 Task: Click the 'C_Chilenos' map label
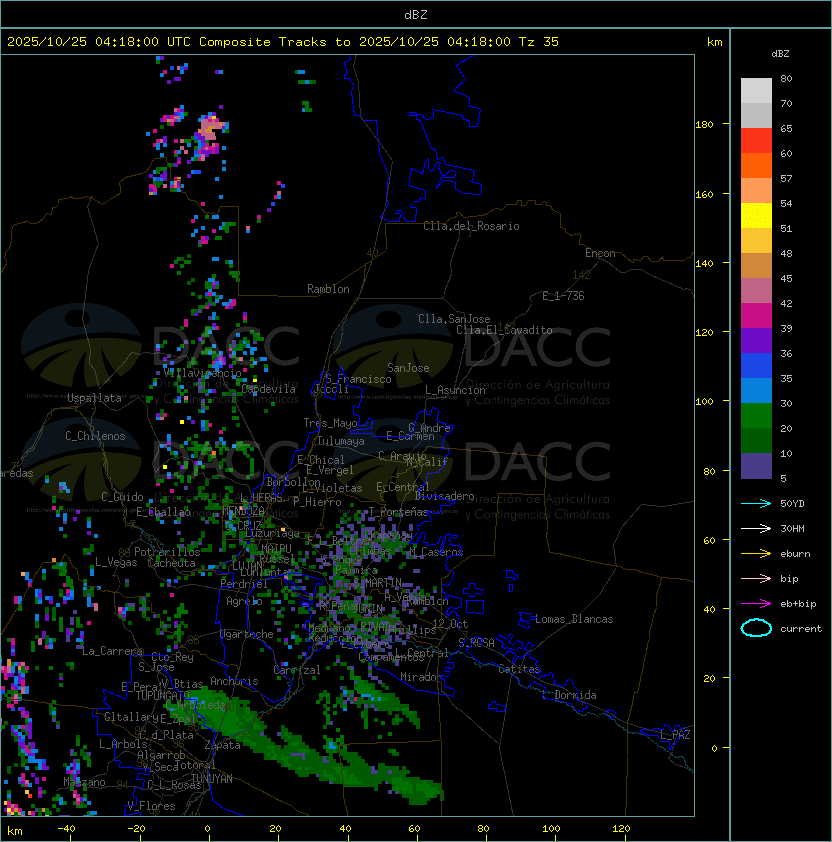tap(95, 436)
